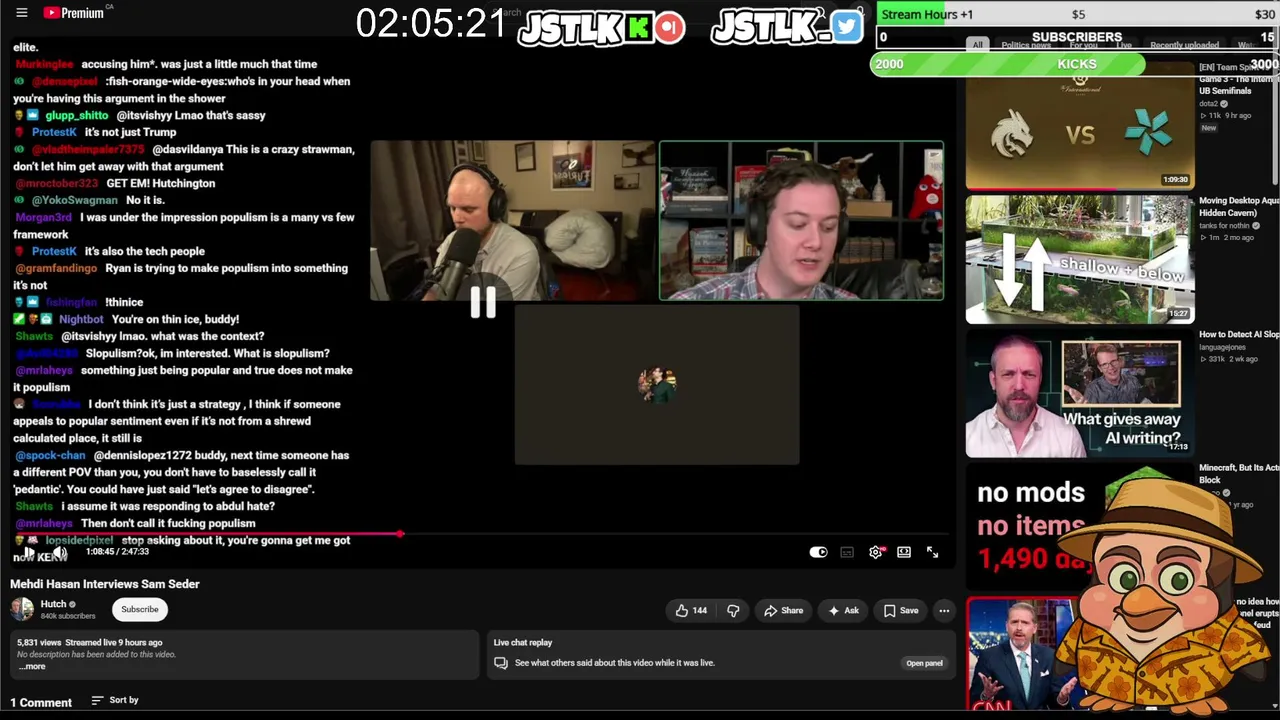Image resolution: width=1280 pixels, height=720 pixels.
Task: Click the 'Live chat replay' heading
Action: pos(523,643)
